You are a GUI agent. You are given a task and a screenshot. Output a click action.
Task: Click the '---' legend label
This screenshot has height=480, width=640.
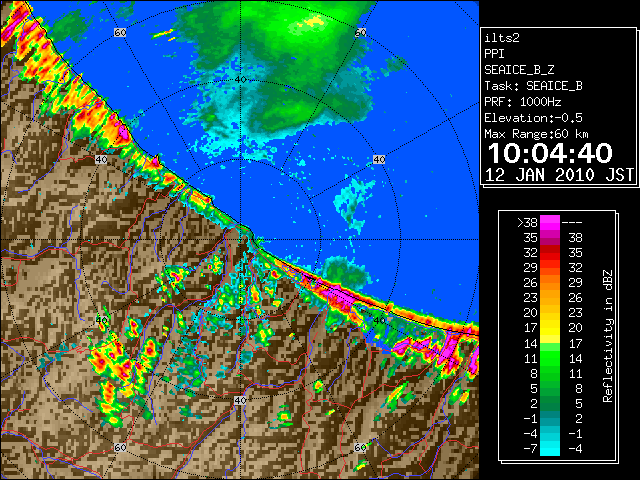[572, 223]
